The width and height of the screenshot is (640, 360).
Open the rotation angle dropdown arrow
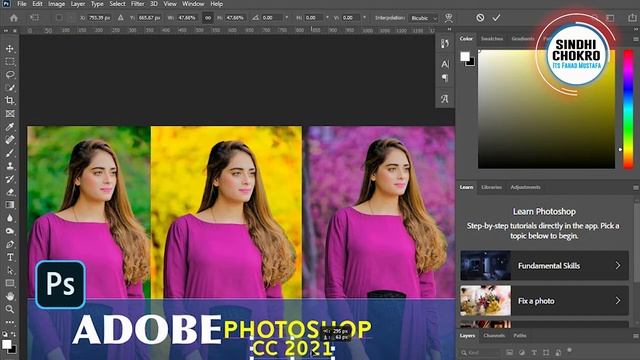[x=287, y=18]
